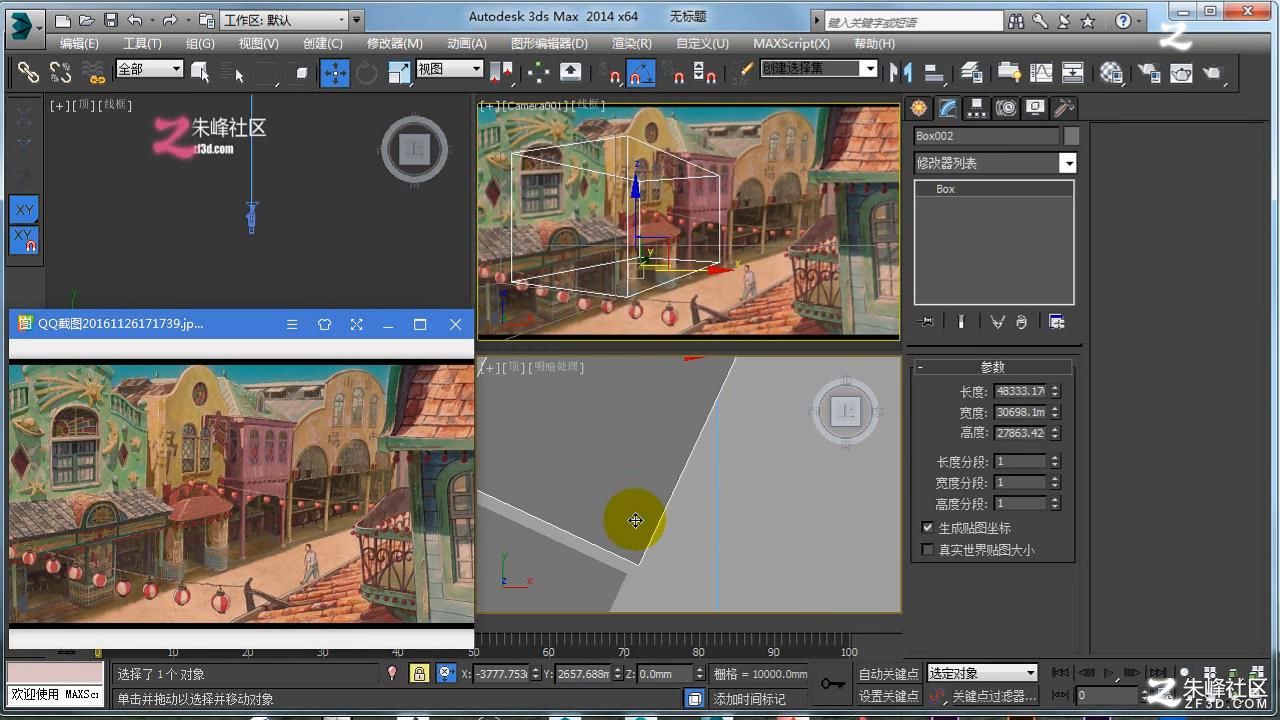Open the 选定对象 key filter dropdown

tap(982, 673)
